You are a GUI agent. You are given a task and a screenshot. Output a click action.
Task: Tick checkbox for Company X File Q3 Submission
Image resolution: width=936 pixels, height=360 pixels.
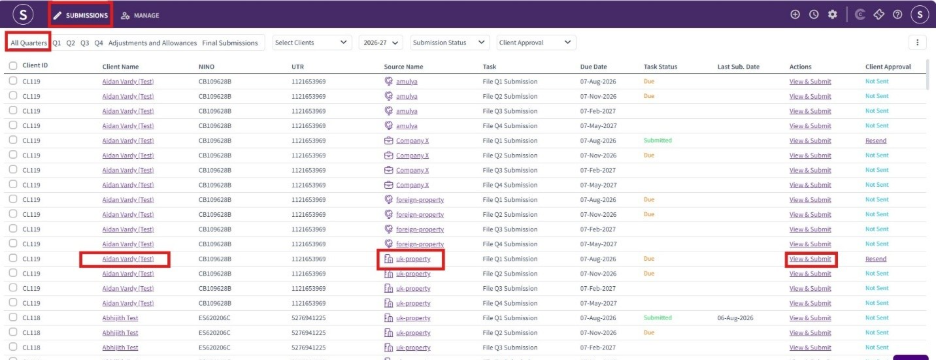tap(13, 170)
